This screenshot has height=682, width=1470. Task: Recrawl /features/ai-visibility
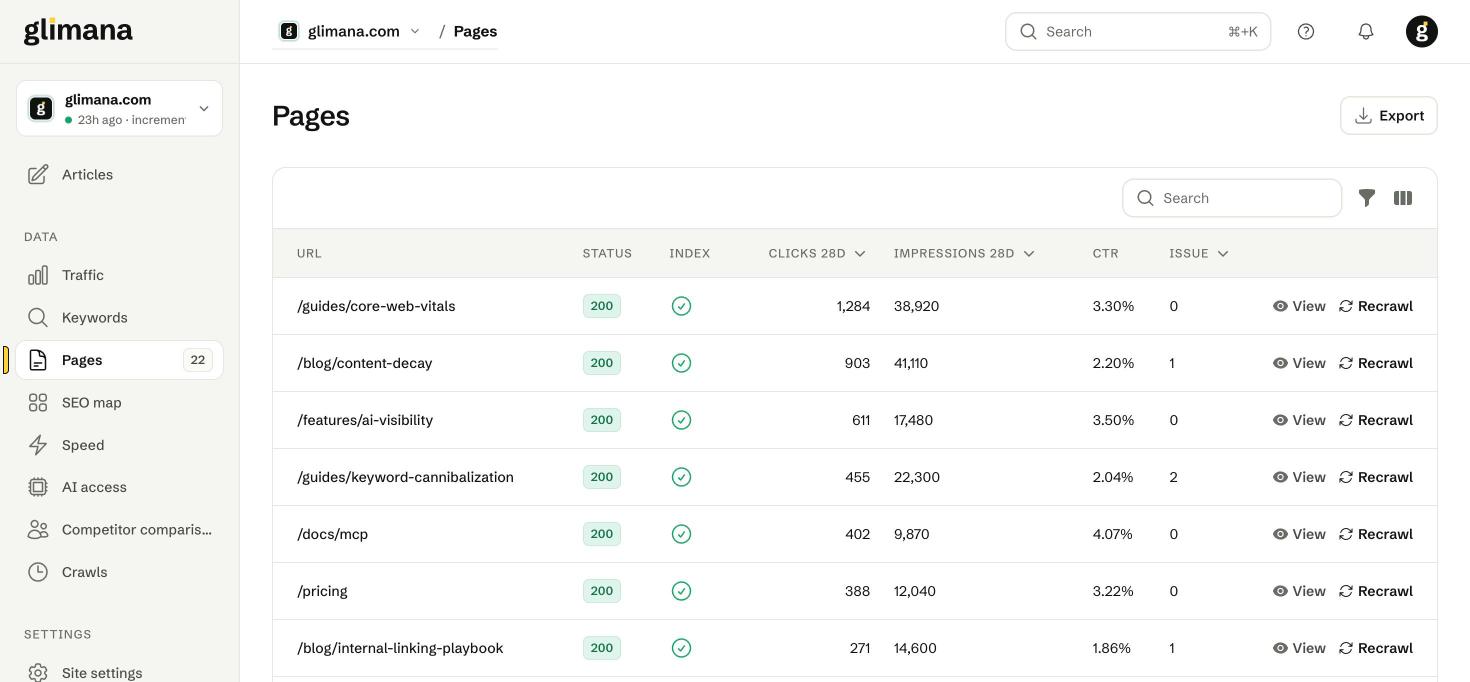tap(1376, 420)
